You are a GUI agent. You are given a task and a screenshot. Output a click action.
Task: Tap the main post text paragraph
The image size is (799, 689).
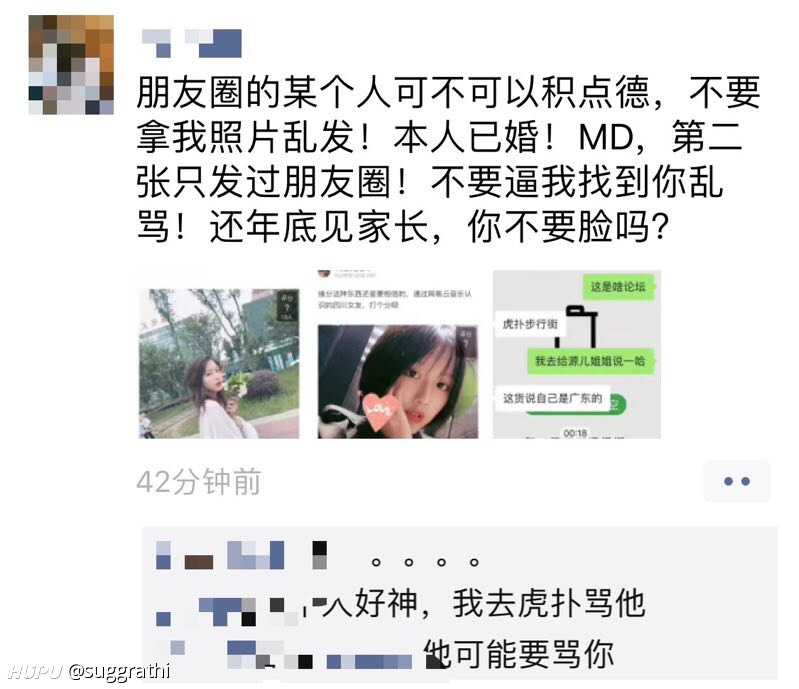pyautogui.click(x=448, y=159)
